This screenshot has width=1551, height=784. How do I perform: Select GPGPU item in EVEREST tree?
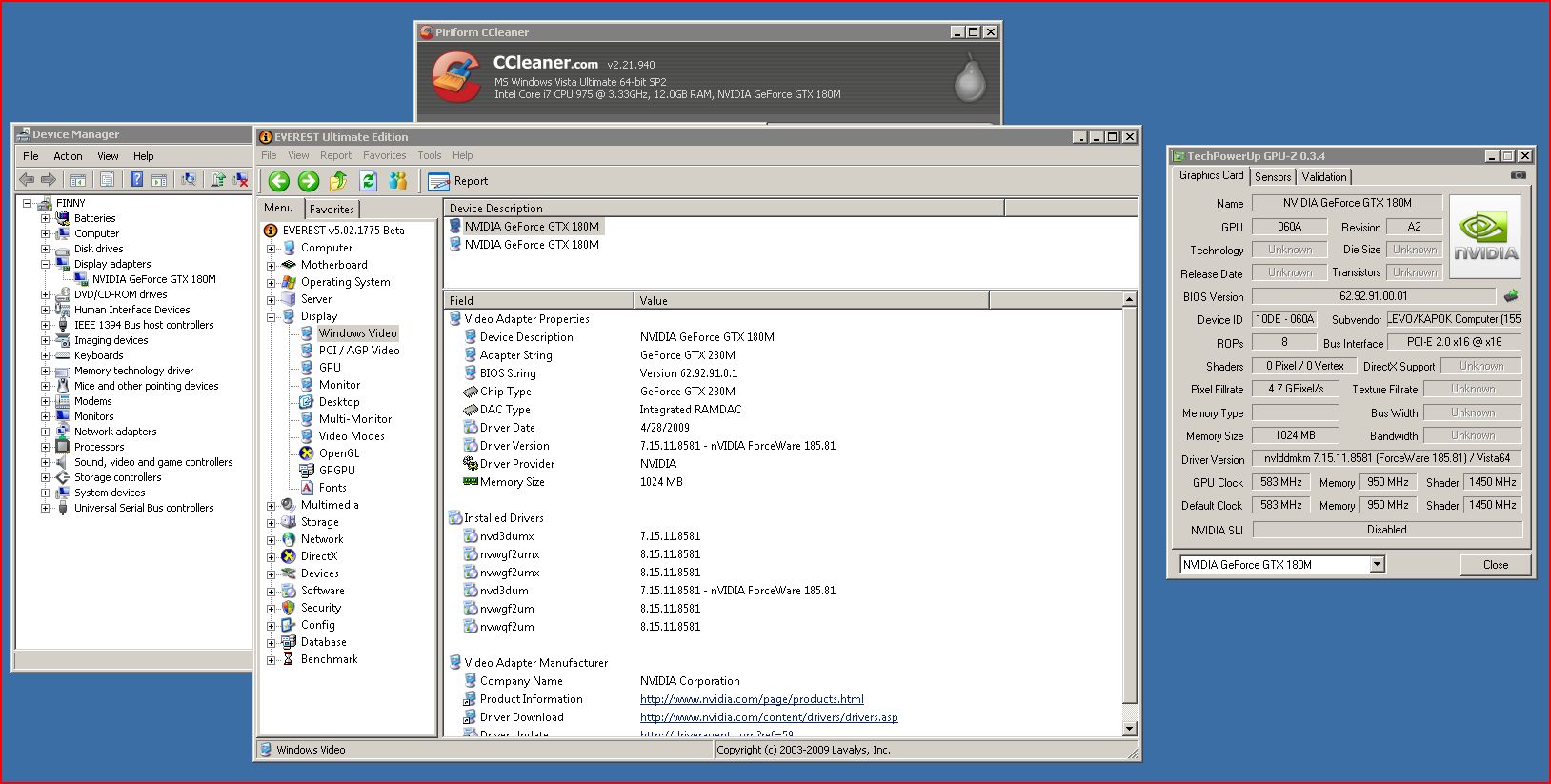point(337,471)
